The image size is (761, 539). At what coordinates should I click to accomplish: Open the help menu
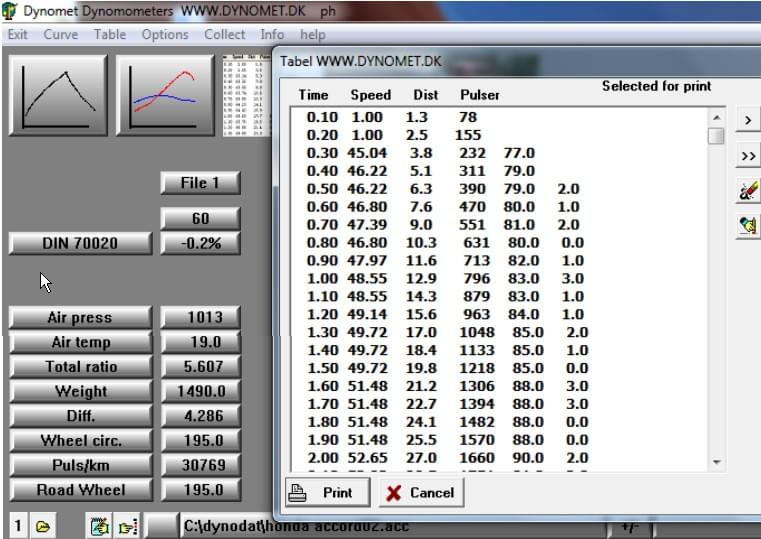[313, 35]
